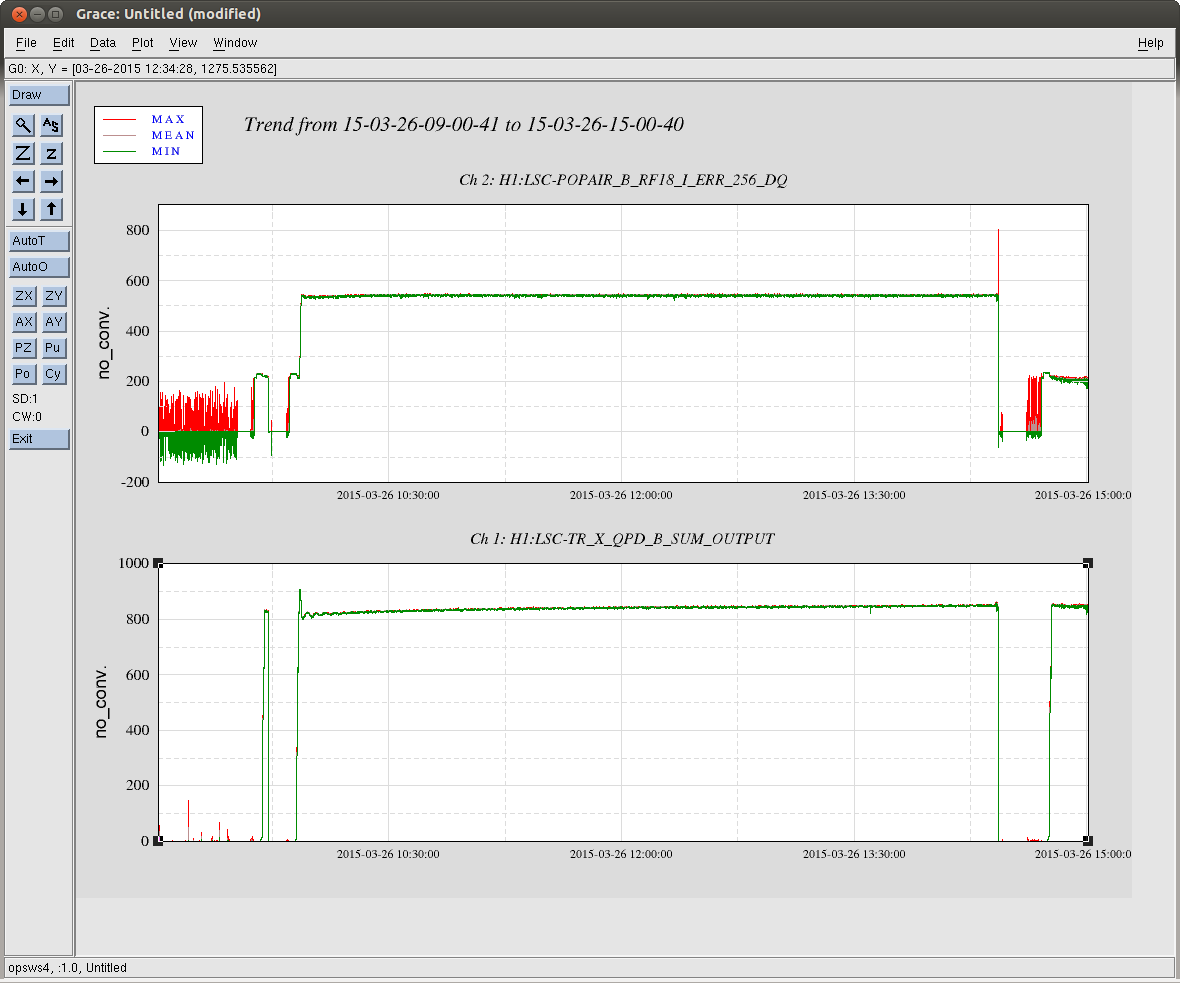Viewport: 1180px width, 983px height.
Task: Open the Edit menu
Action: coord(63,43)
